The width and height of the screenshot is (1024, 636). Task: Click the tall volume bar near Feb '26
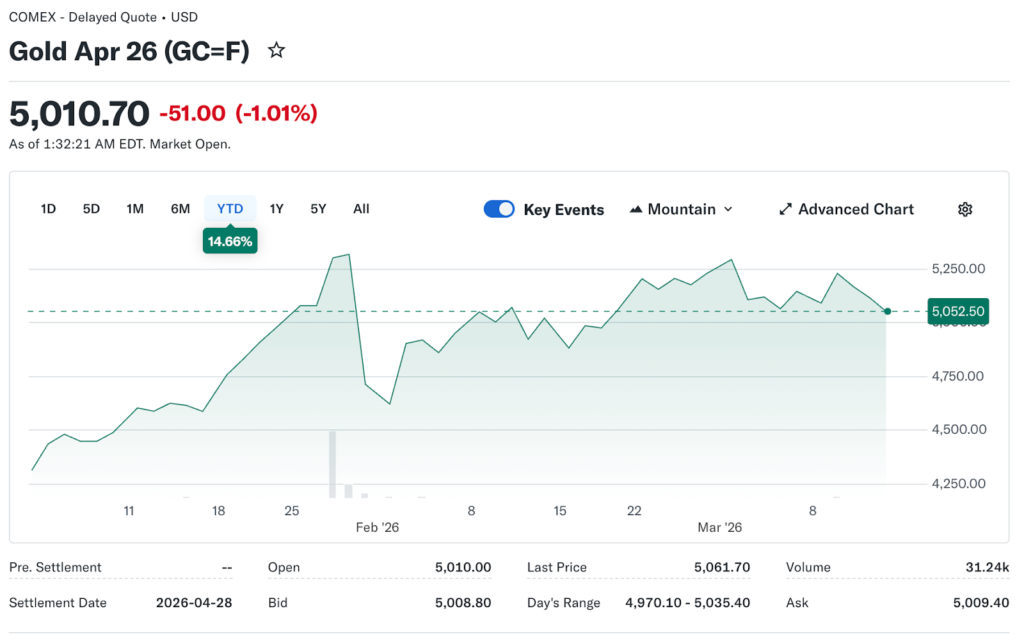tap(333, 464)
